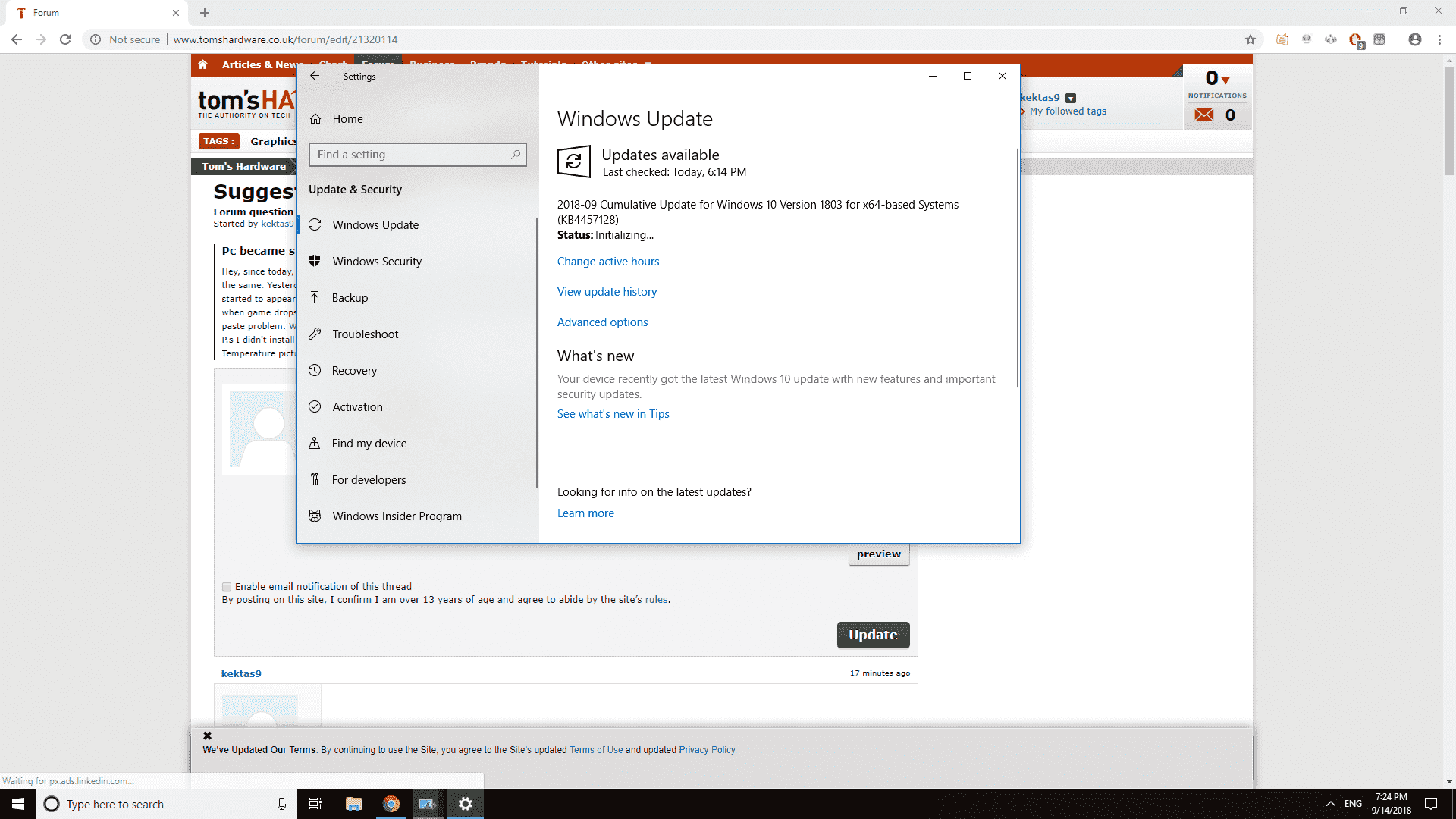Viewport: 1456px width, 819px height.
Task: Click Change active hours link
Action: point(608,262)
